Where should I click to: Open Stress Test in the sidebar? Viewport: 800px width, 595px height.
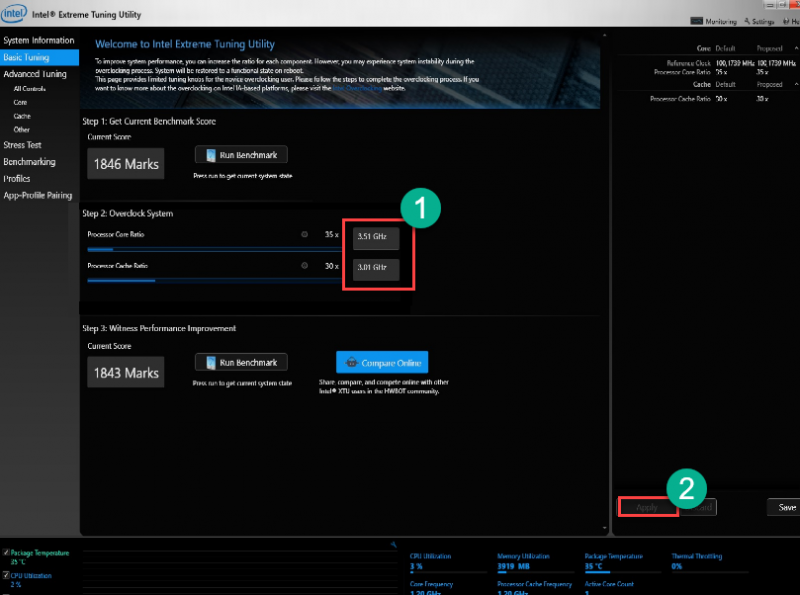22,145
